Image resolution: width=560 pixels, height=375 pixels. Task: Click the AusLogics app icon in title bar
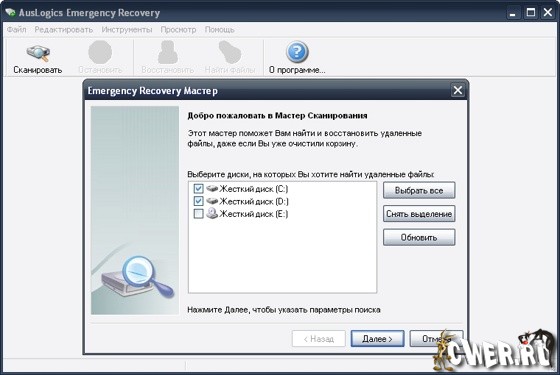point(10,12)
